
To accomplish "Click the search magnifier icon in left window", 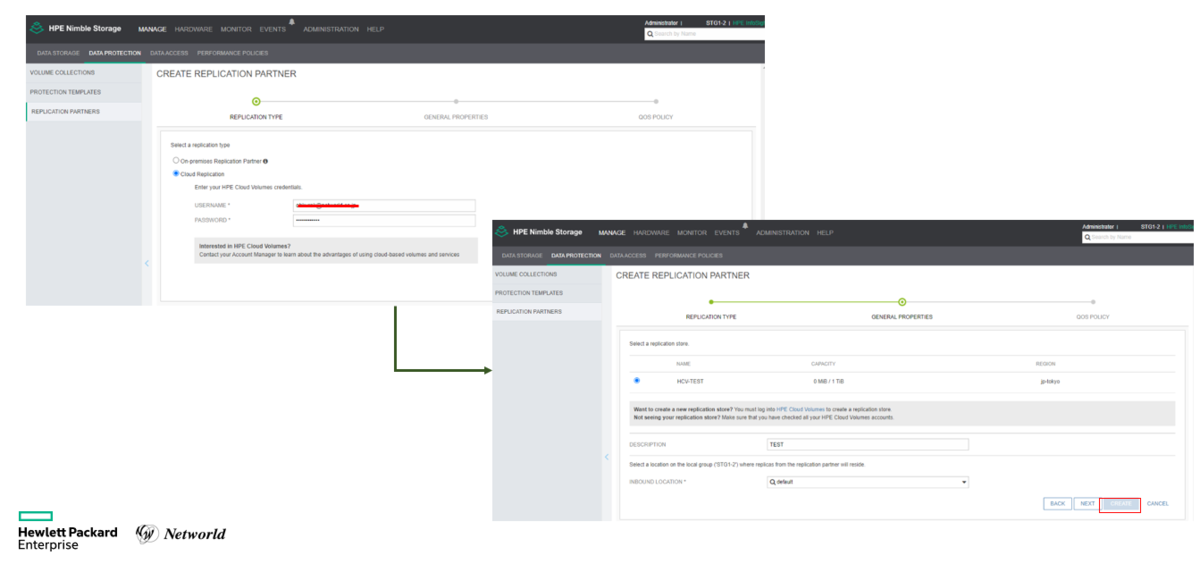I will (650, 34).
